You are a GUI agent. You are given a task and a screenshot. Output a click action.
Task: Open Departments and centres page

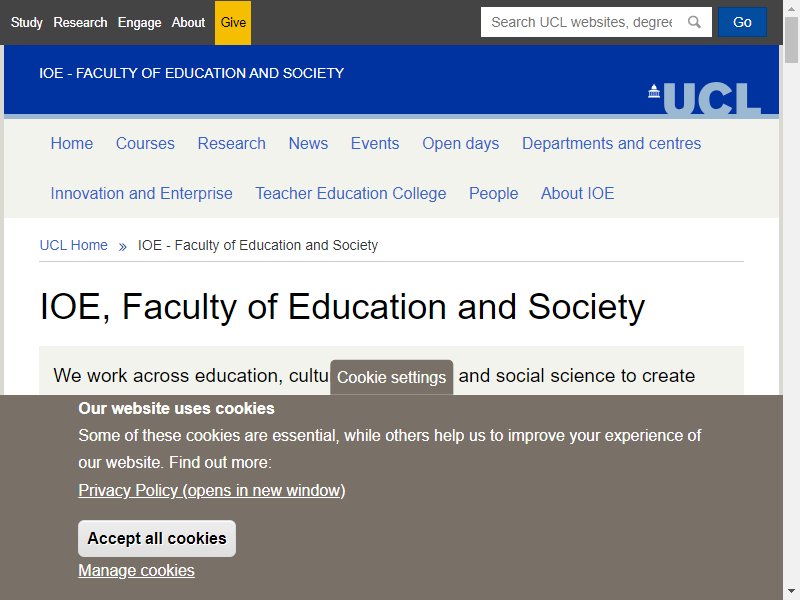pyautogui.click(x=611, y=143)
